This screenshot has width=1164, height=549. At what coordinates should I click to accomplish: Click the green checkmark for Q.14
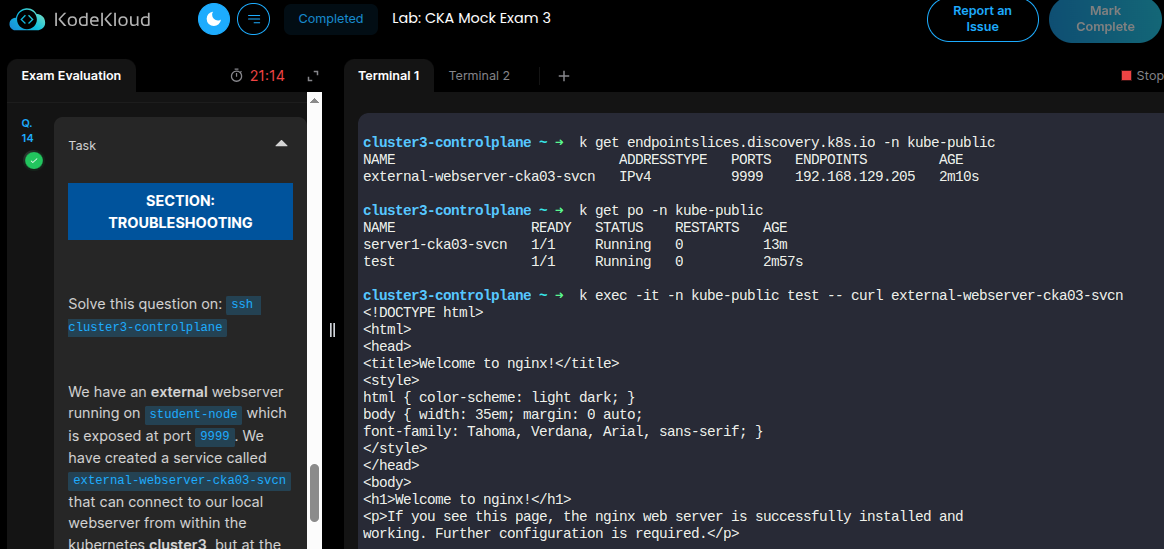(x=33, y=160)
